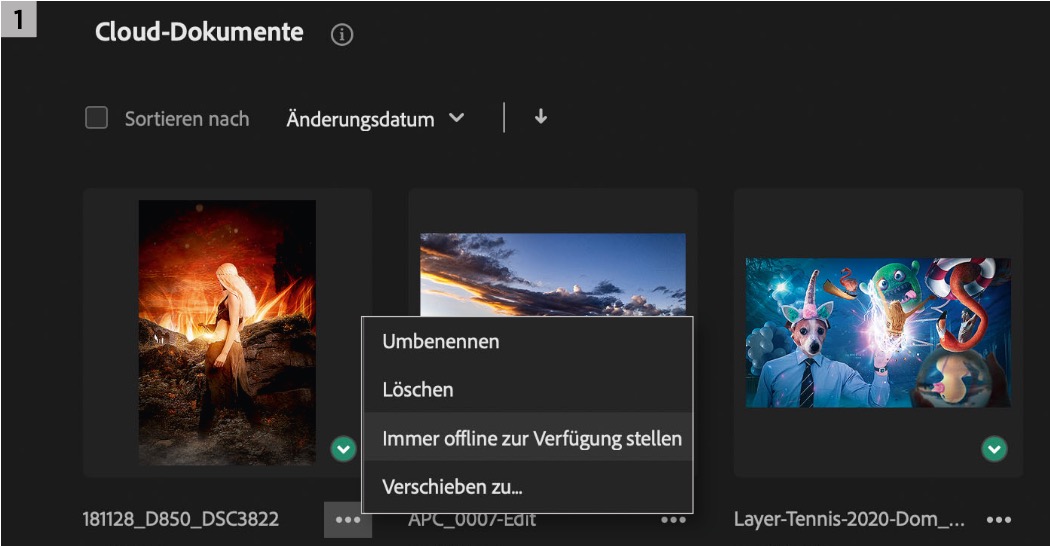Open three-dot menu for APC_0007-Edit
The height and width of the screenshot is (546, 1050).
(673, 520)
